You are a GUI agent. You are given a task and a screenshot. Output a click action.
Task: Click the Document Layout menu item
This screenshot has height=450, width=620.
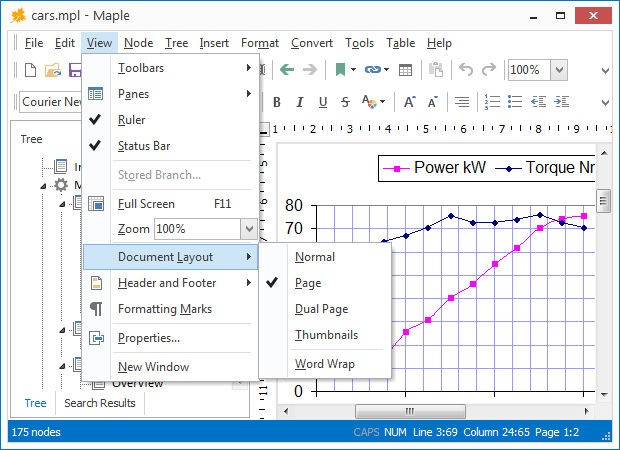click(x=170, y=257)
